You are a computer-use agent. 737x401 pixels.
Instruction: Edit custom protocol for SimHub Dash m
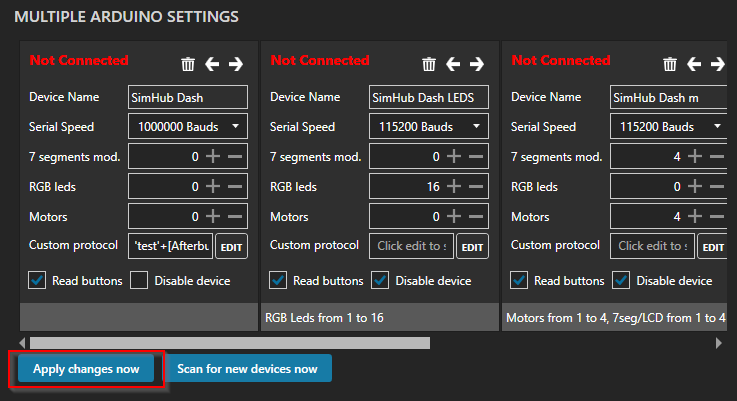[x=713, y=247]
